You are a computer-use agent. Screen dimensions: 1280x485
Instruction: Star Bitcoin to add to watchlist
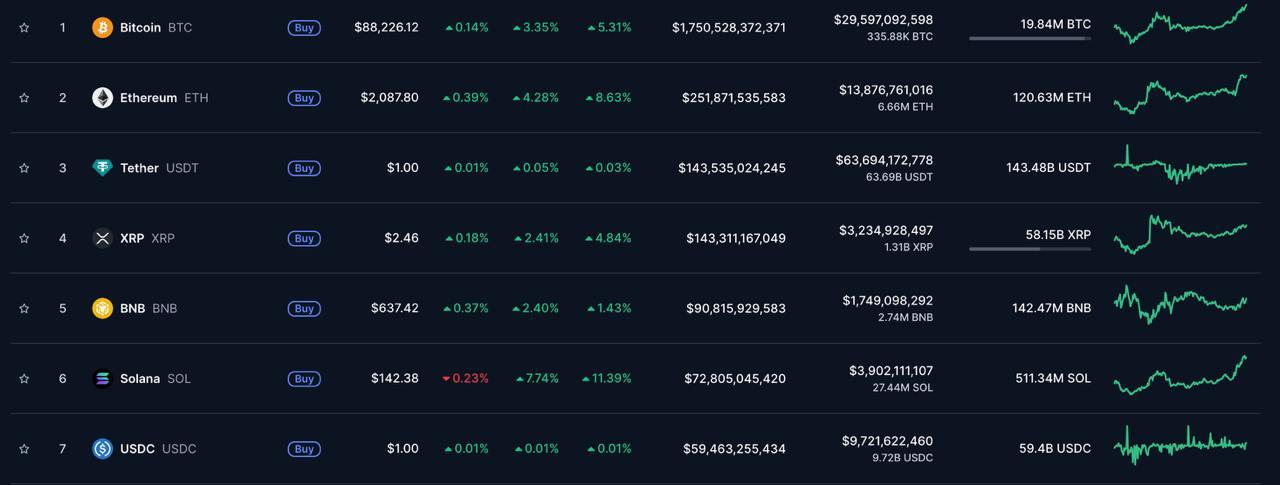[24, 28]
